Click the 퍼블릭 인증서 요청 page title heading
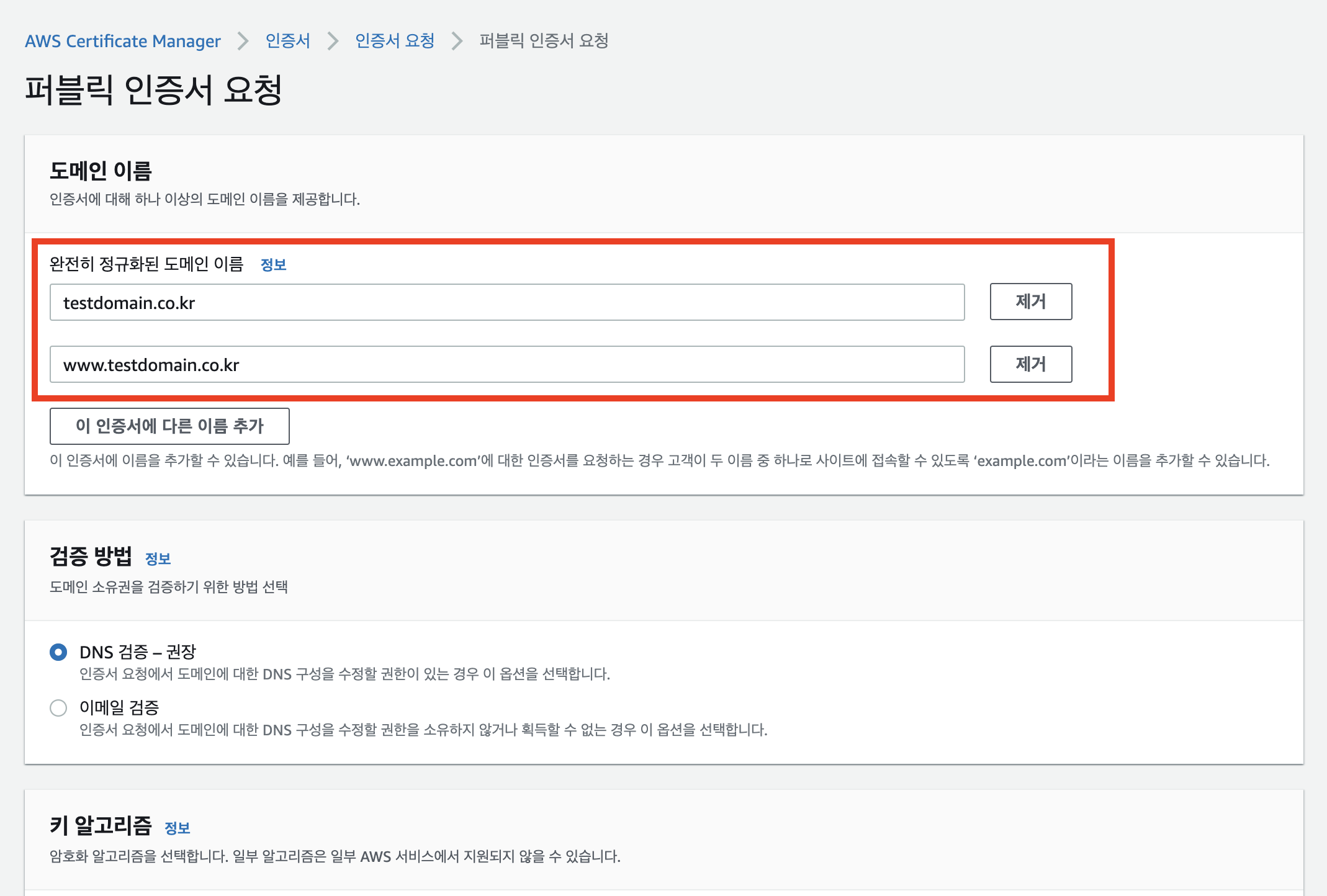Viewport: 1327px width, 896px height. 153,90
